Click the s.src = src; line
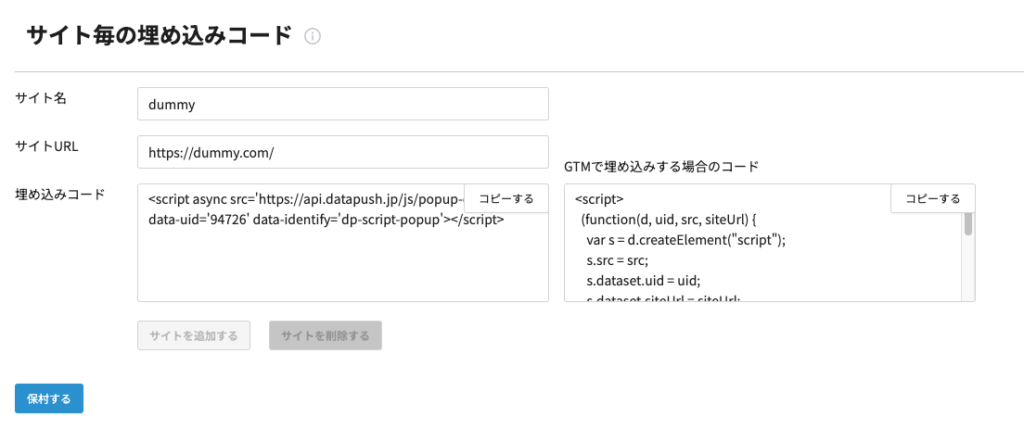This screenshot has height=429, width=1024. tap(618, 261)
